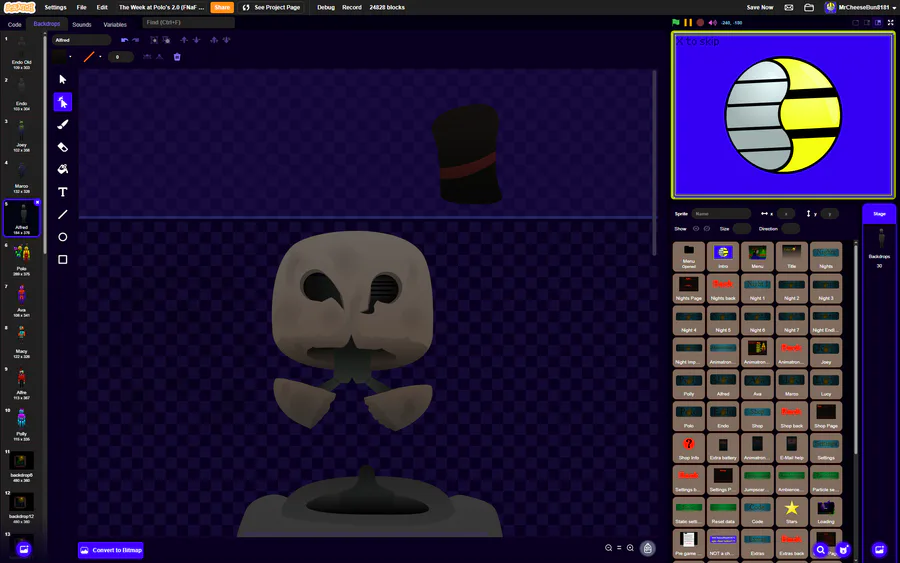Expand the MrCheeseBun8181 account menu
This screenshot has width=900, height=563.
(x=860, y=7)
